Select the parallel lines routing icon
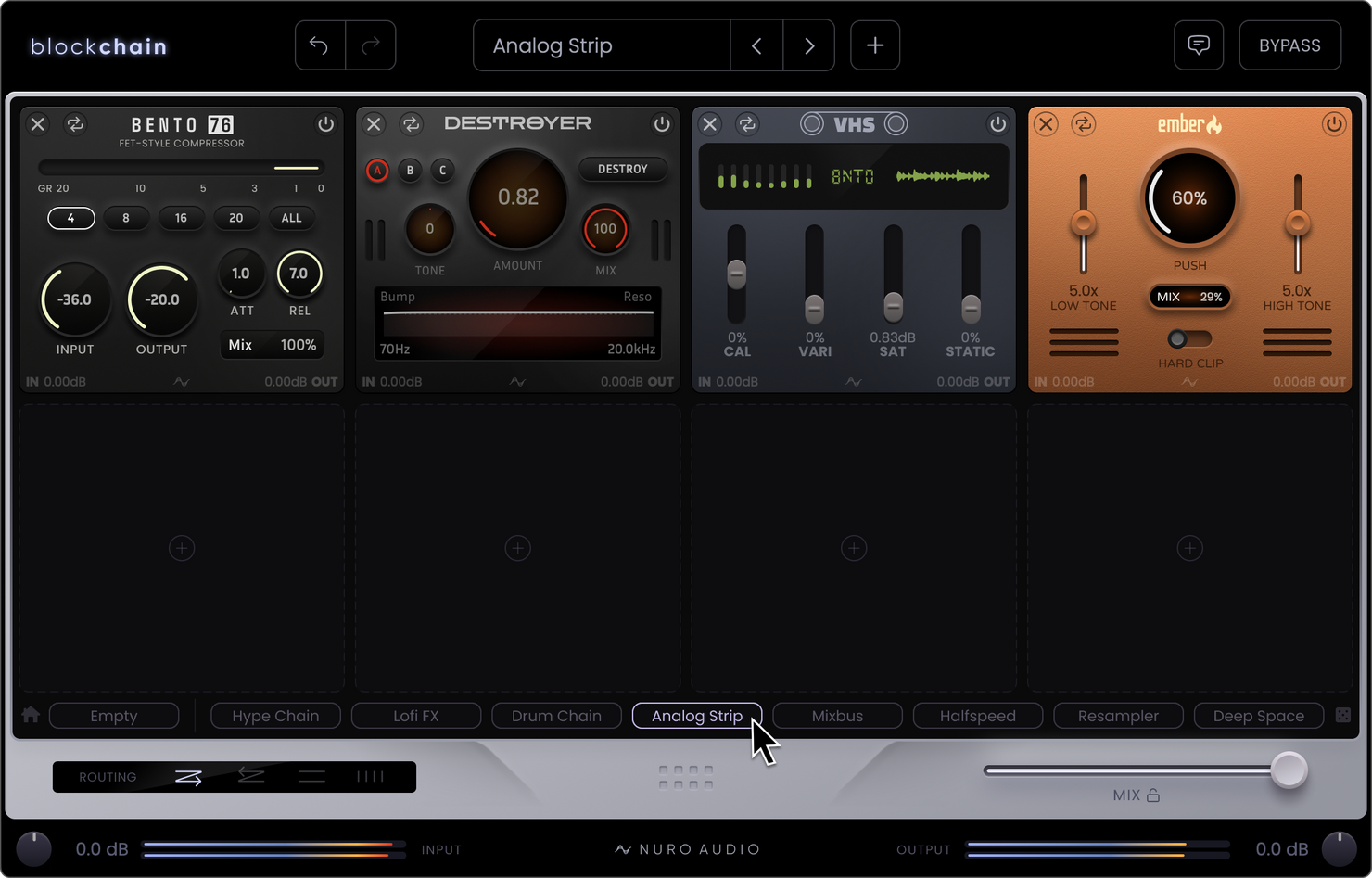1372x878 pixels. 311,776
